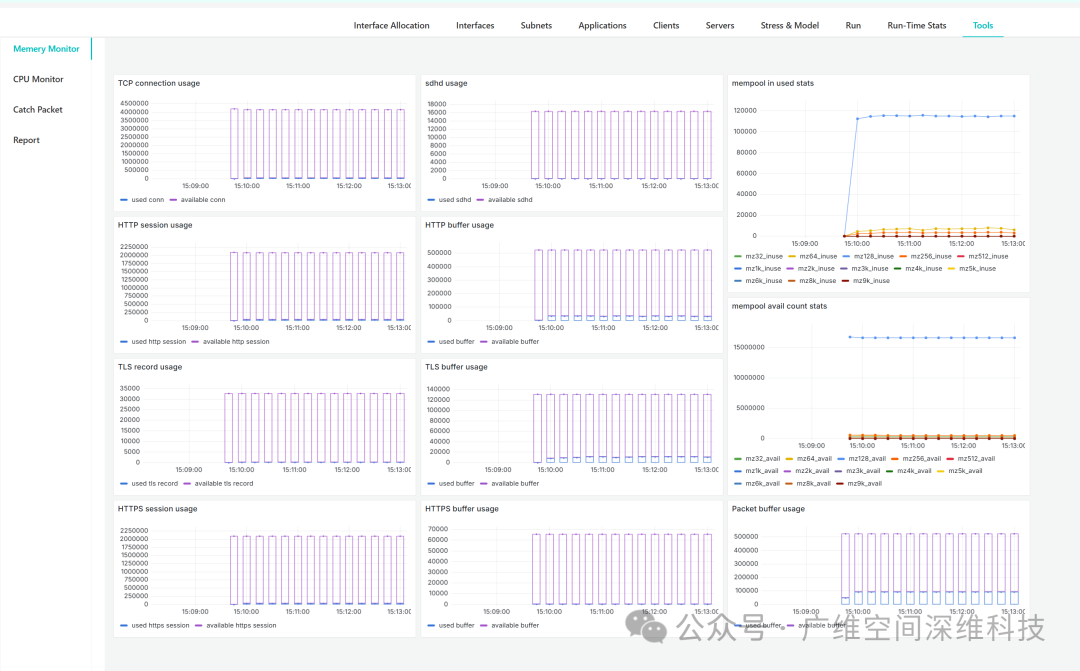This screenshot has width=1080, height=671.
Task: Toggle used buffer in HTTPS buffer usage chart
Action: (x=450, y=626)
